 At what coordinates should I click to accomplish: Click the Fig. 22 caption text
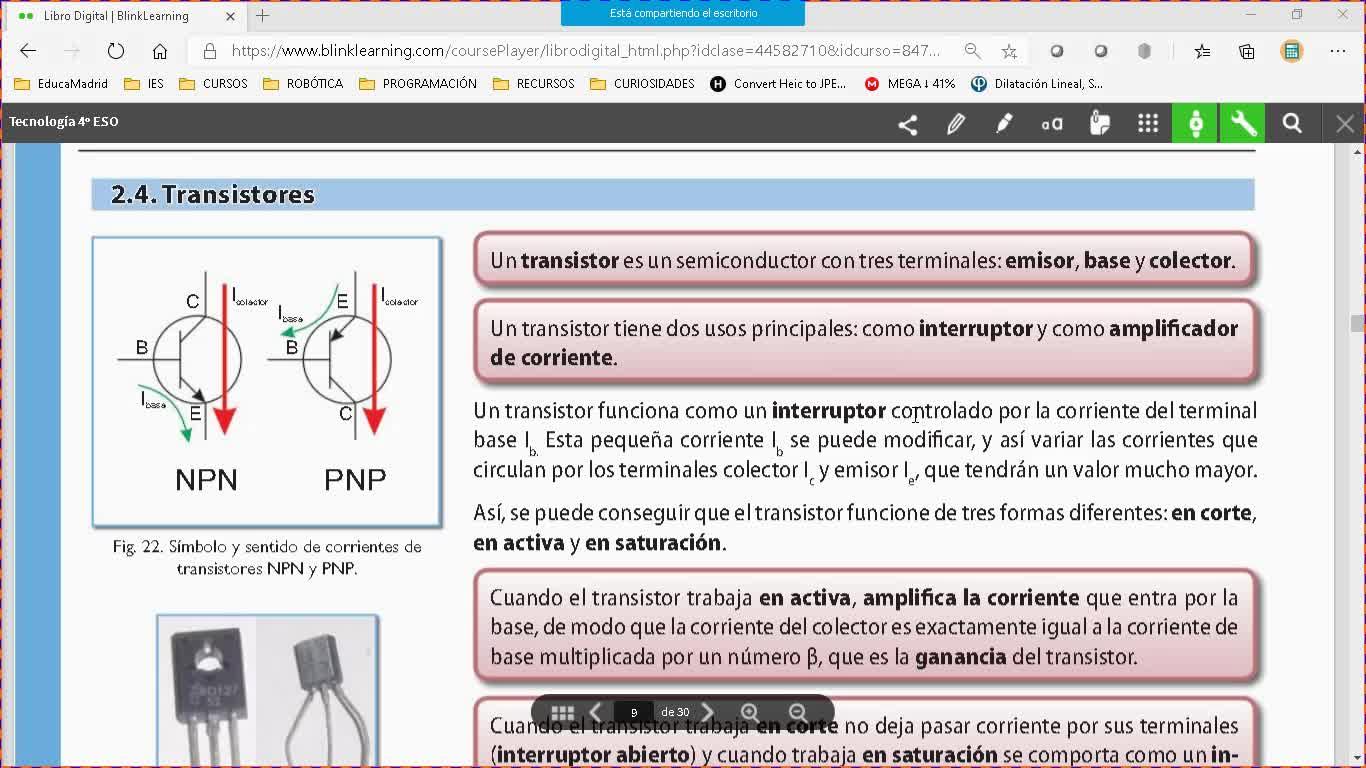click(267, 558)
